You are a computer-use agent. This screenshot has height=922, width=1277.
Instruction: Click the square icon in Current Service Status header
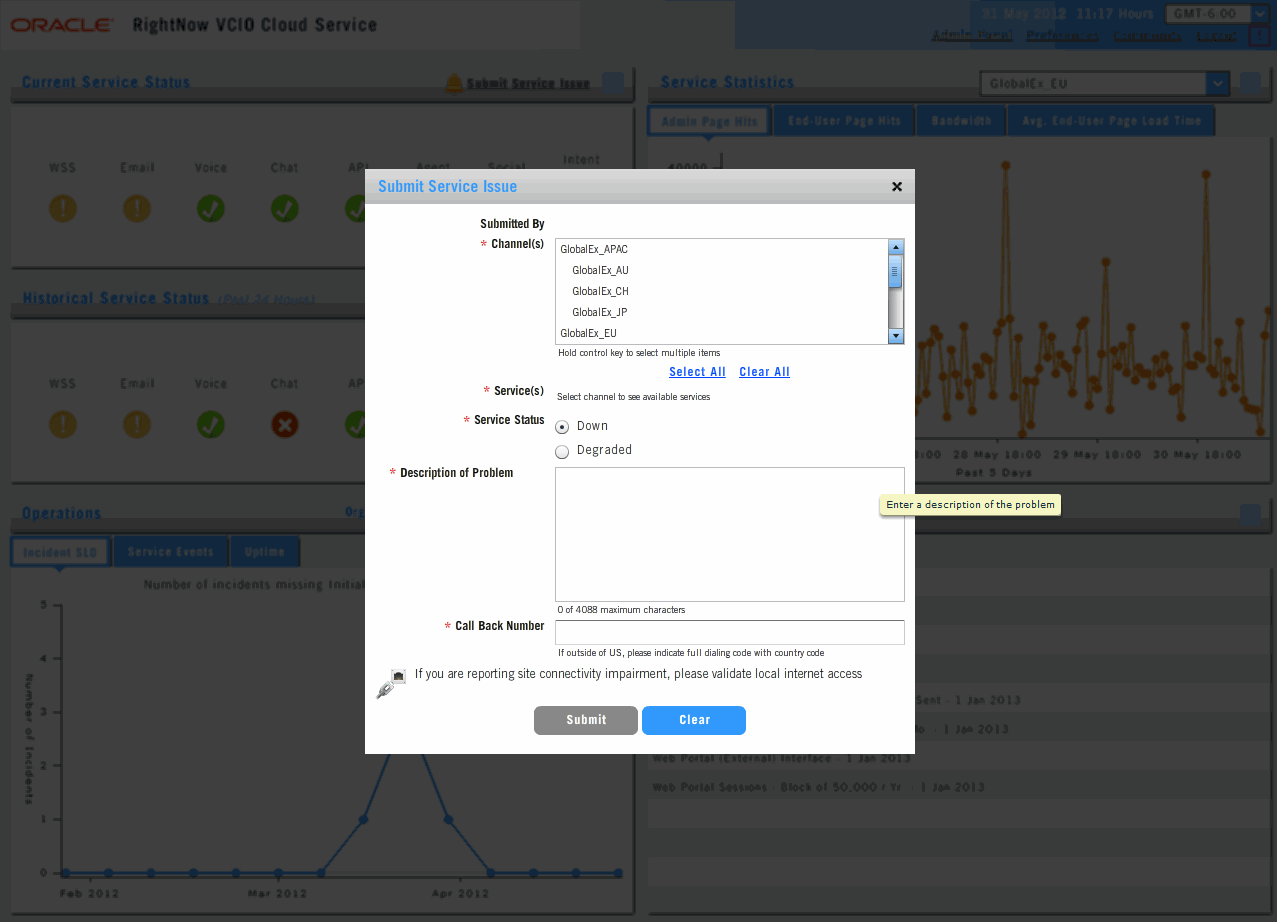click(613, 82)
